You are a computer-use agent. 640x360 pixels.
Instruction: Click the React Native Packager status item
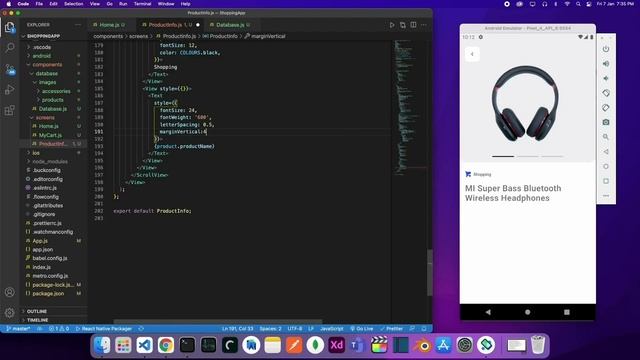[104, 329]
